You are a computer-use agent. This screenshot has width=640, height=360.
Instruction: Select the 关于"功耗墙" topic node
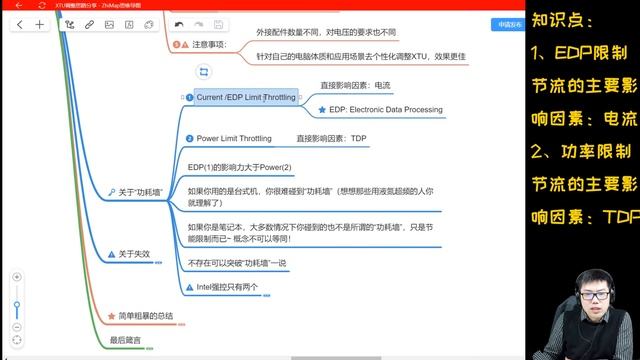[x=140, y=192]
